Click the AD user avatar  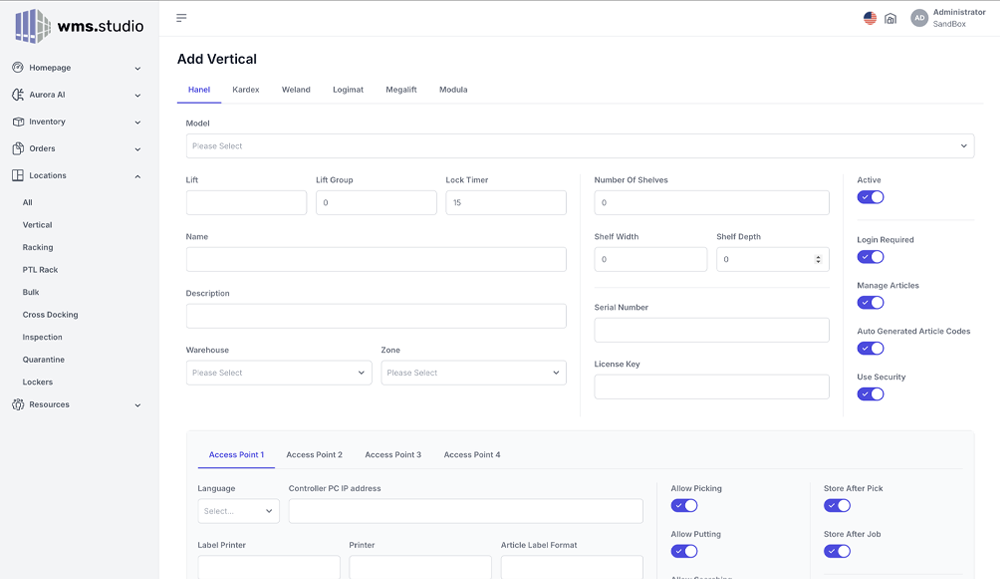coord(919,18)
